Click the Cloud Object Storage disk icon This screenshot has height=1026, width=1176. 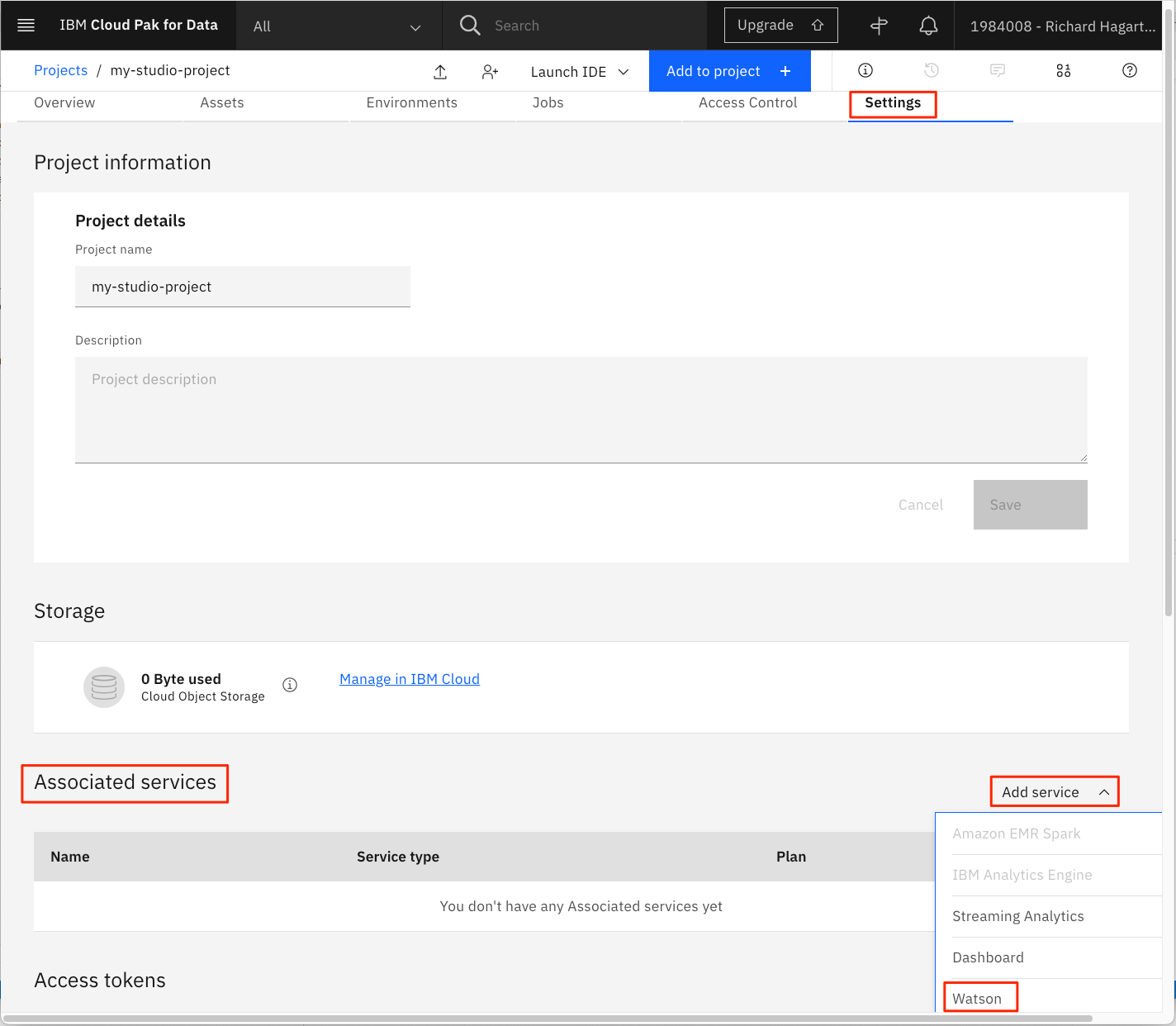(104, 687)
